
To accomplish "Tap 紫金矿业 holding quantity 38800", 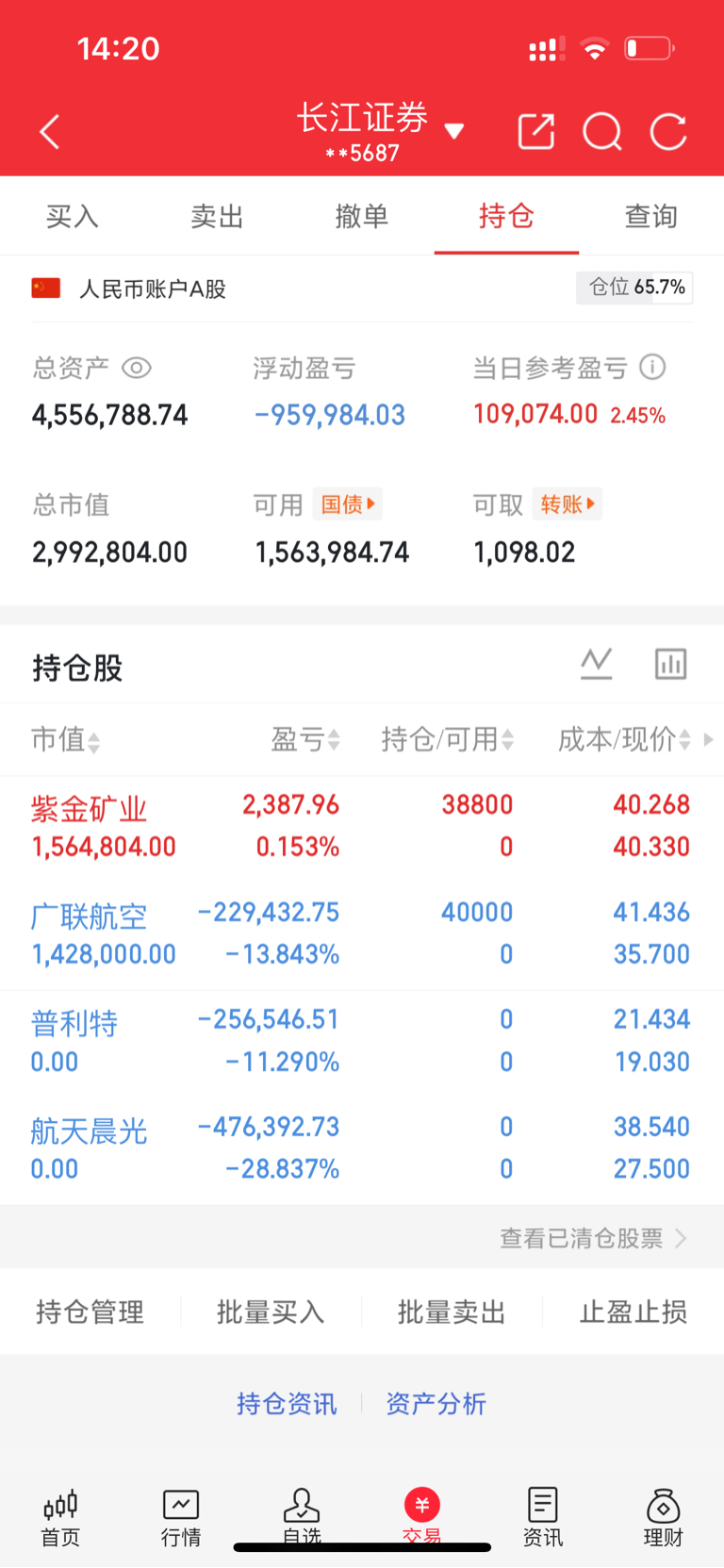I will point(477,804).
